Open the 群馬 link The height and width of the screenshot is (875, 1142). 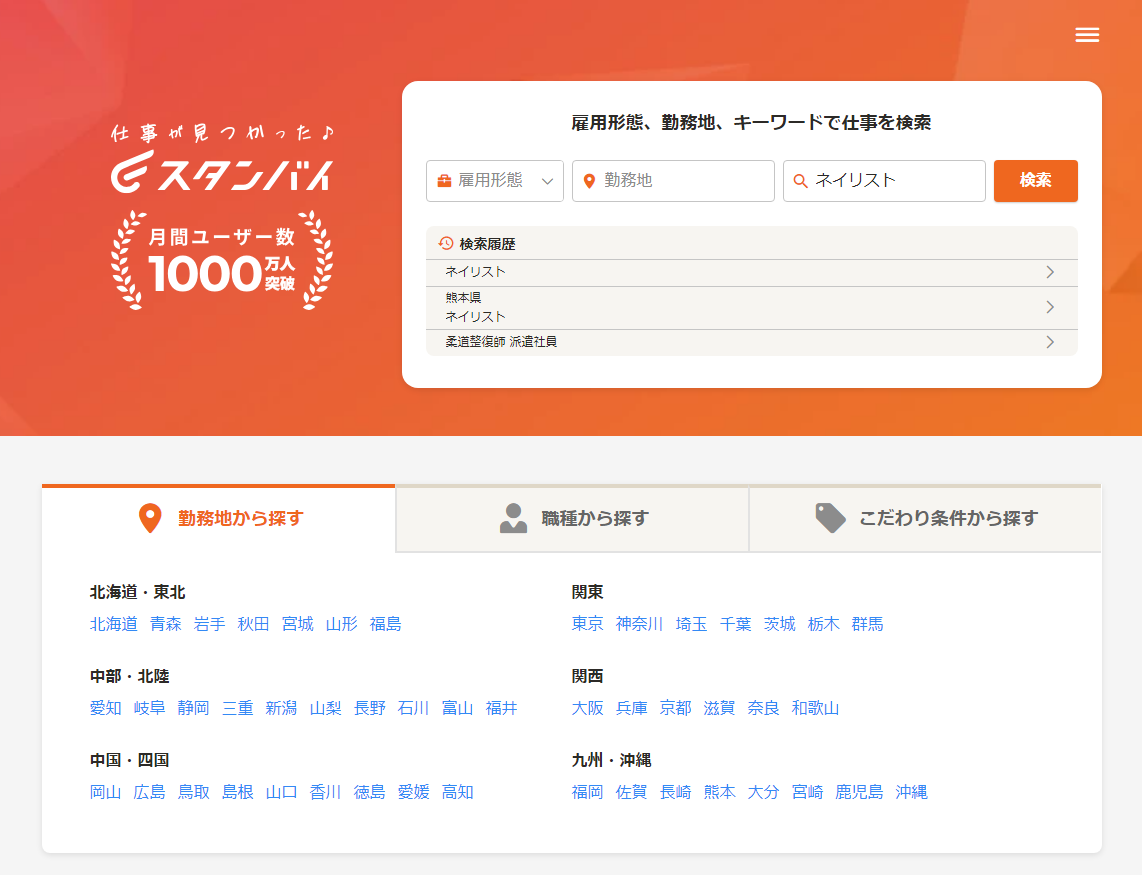coord(867,624)
